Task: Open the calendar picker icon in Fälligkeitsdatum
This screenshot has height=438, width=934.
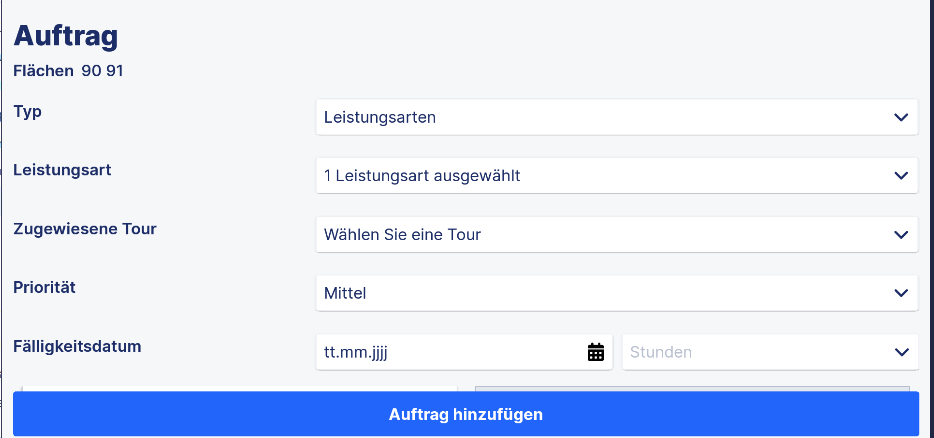Action: (x=596, y=352)
